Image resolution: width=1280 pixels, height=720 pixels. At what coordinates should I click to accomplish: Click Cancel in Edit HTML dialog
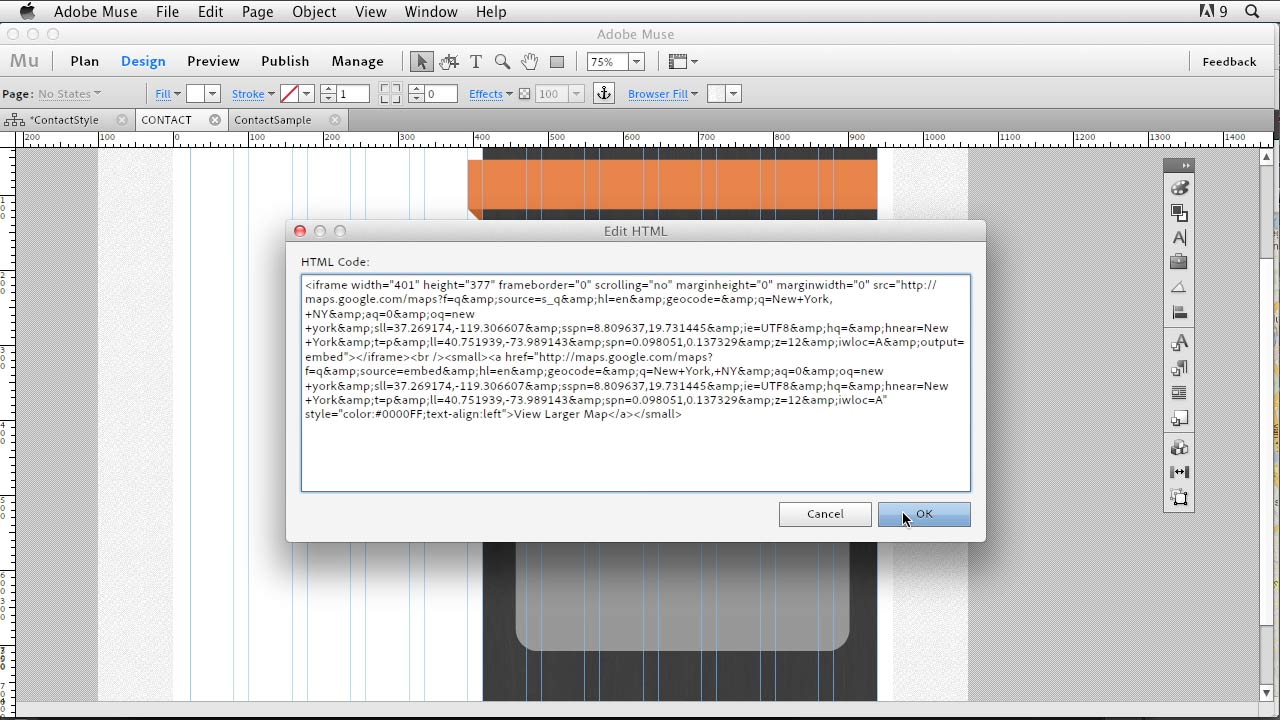pos(825,514)
